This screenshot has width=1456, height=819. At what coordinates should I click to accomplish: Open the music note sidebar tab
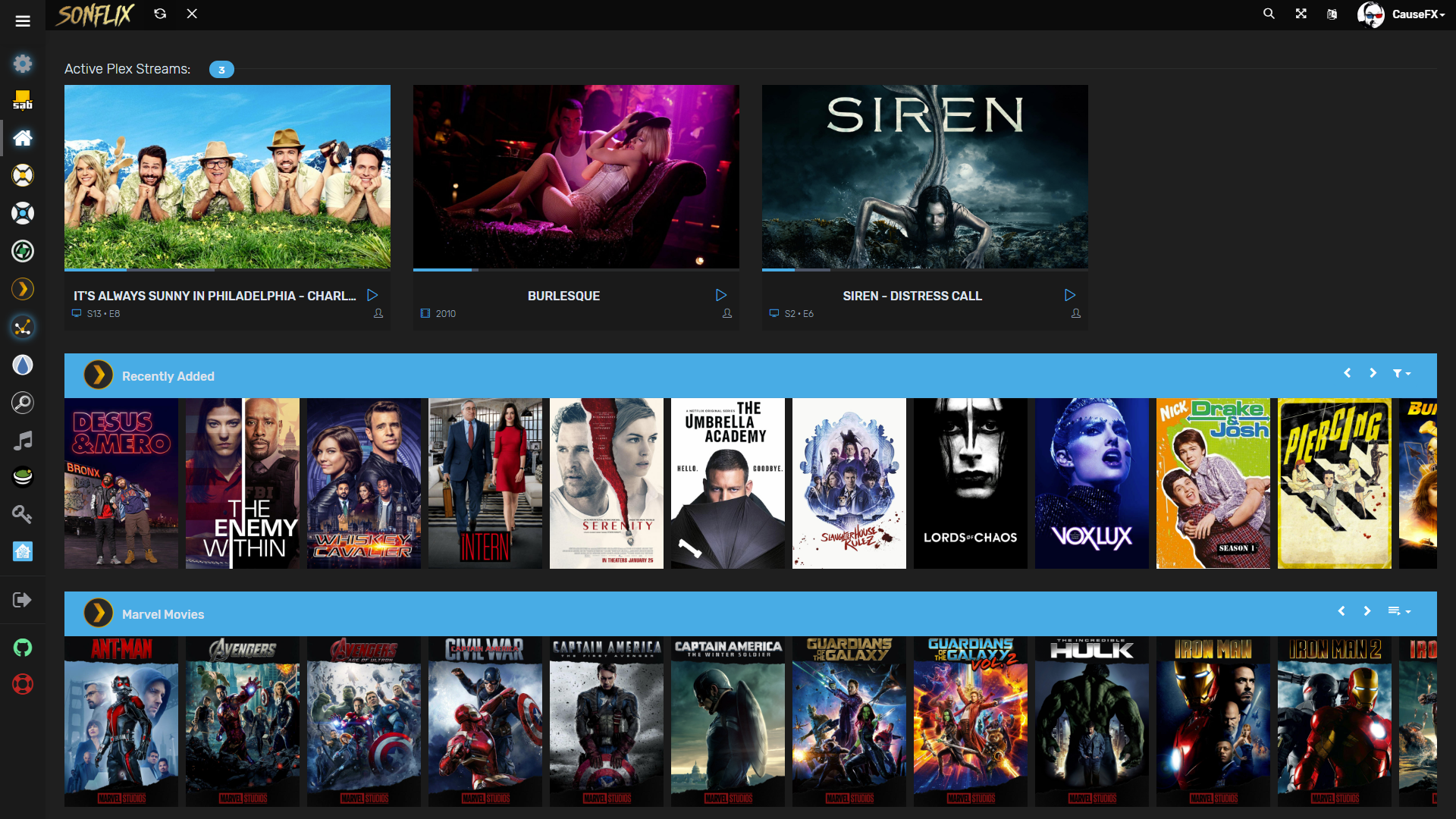(x=23, y=440)
